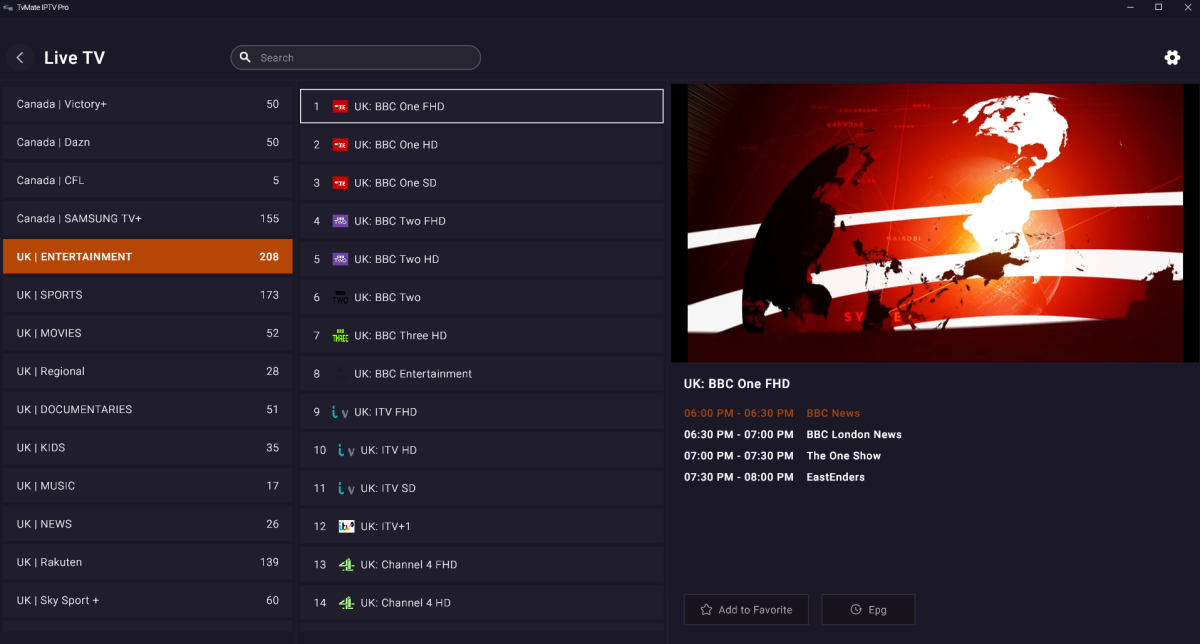Click in the Search input field
Screen dimensions: 1200x644
pyautogui.click(x=365, y=58)
